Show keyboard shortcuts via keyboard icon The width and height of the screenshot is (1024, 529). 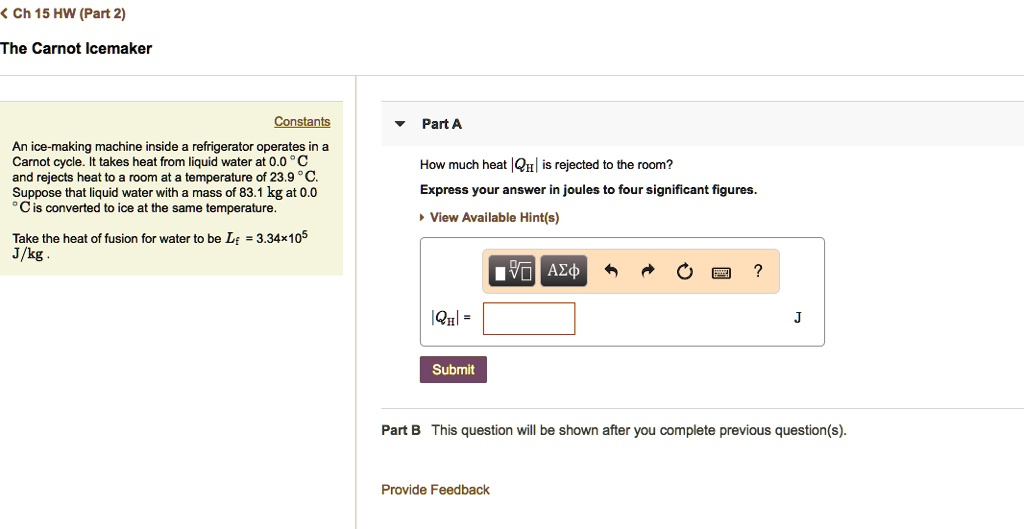[721, 272]
